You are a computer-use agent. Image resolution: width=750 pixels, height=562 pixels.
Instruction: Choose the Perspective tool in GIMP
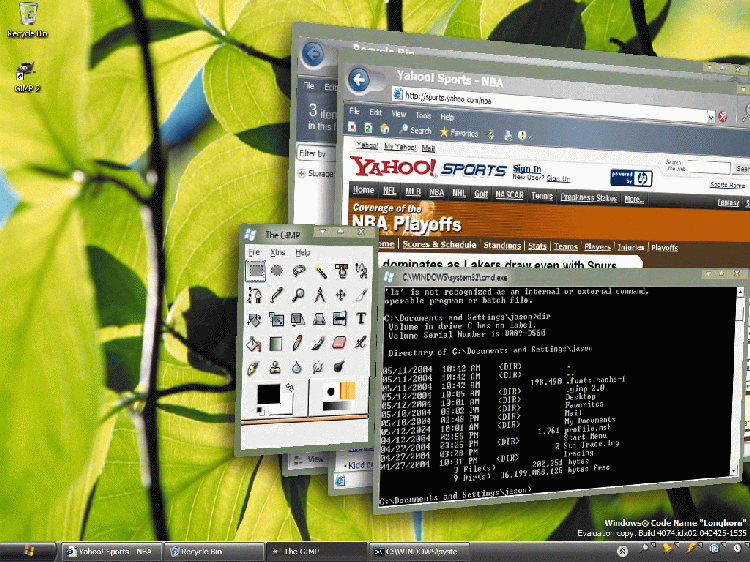tap(319, 319)
